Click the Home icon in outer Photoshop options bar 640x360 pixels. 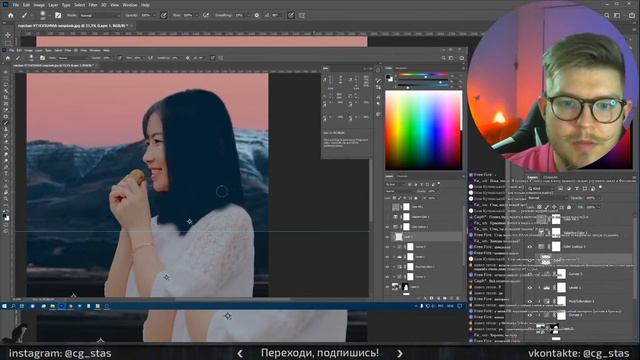coord(10,15)
